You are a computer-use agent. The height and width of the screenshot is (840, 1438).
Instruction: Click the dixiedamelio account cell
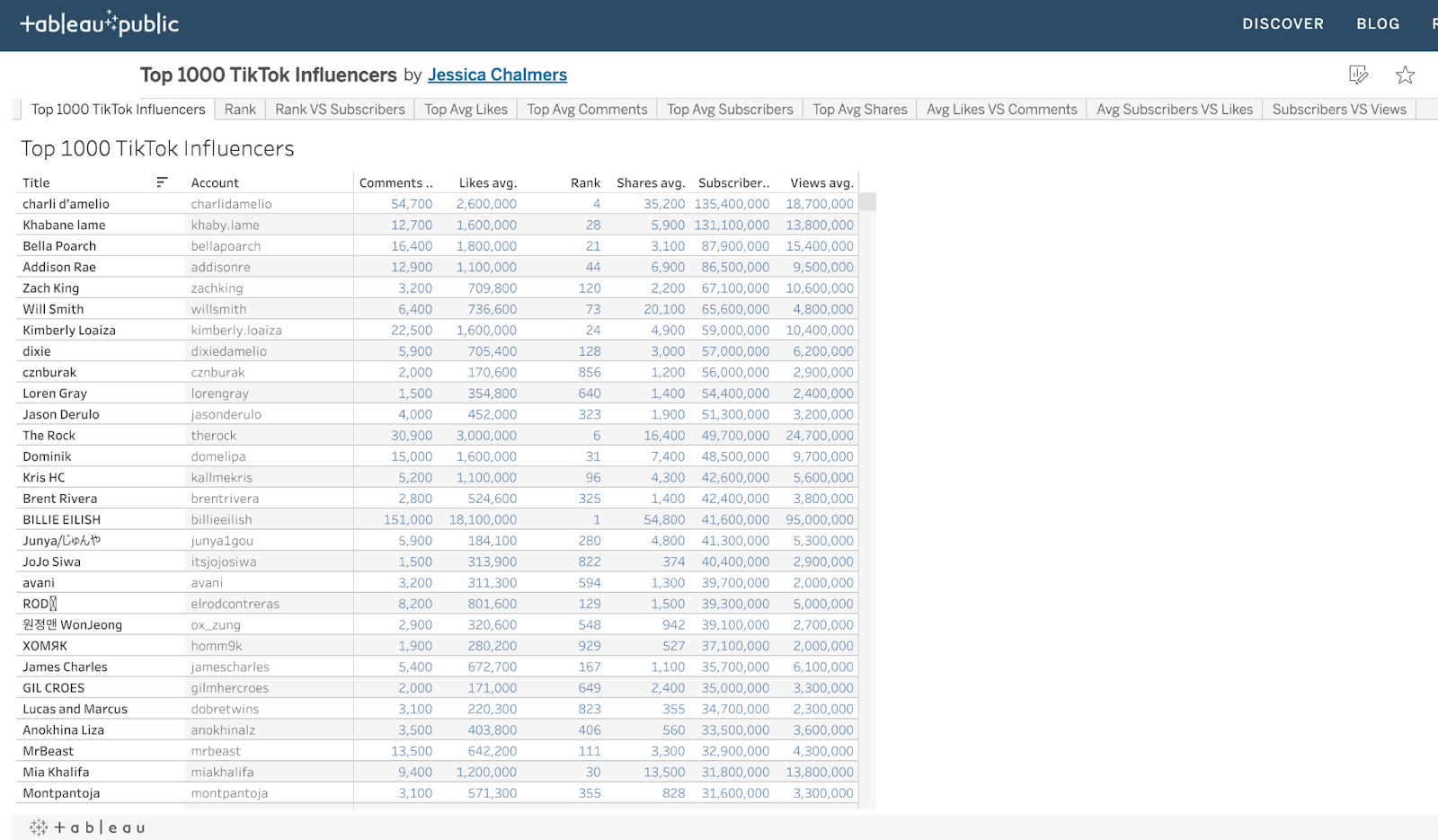pyautogui.click(x=229, y=351)
